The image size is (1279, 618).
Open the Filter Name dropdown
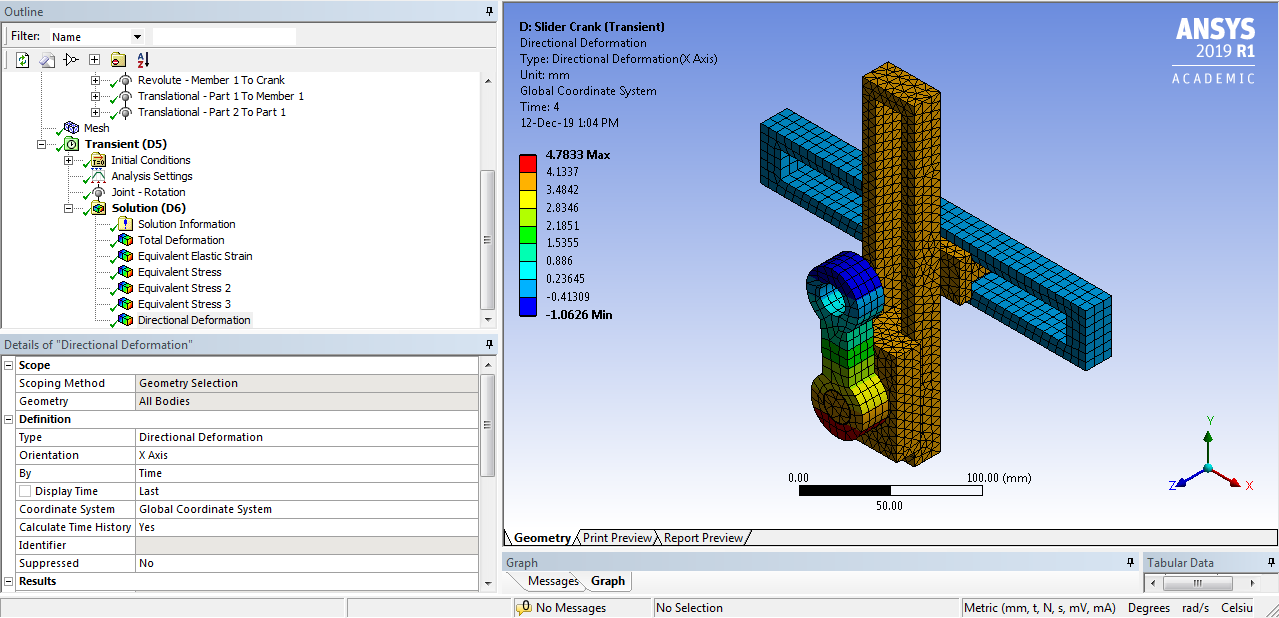coord(137,34)
